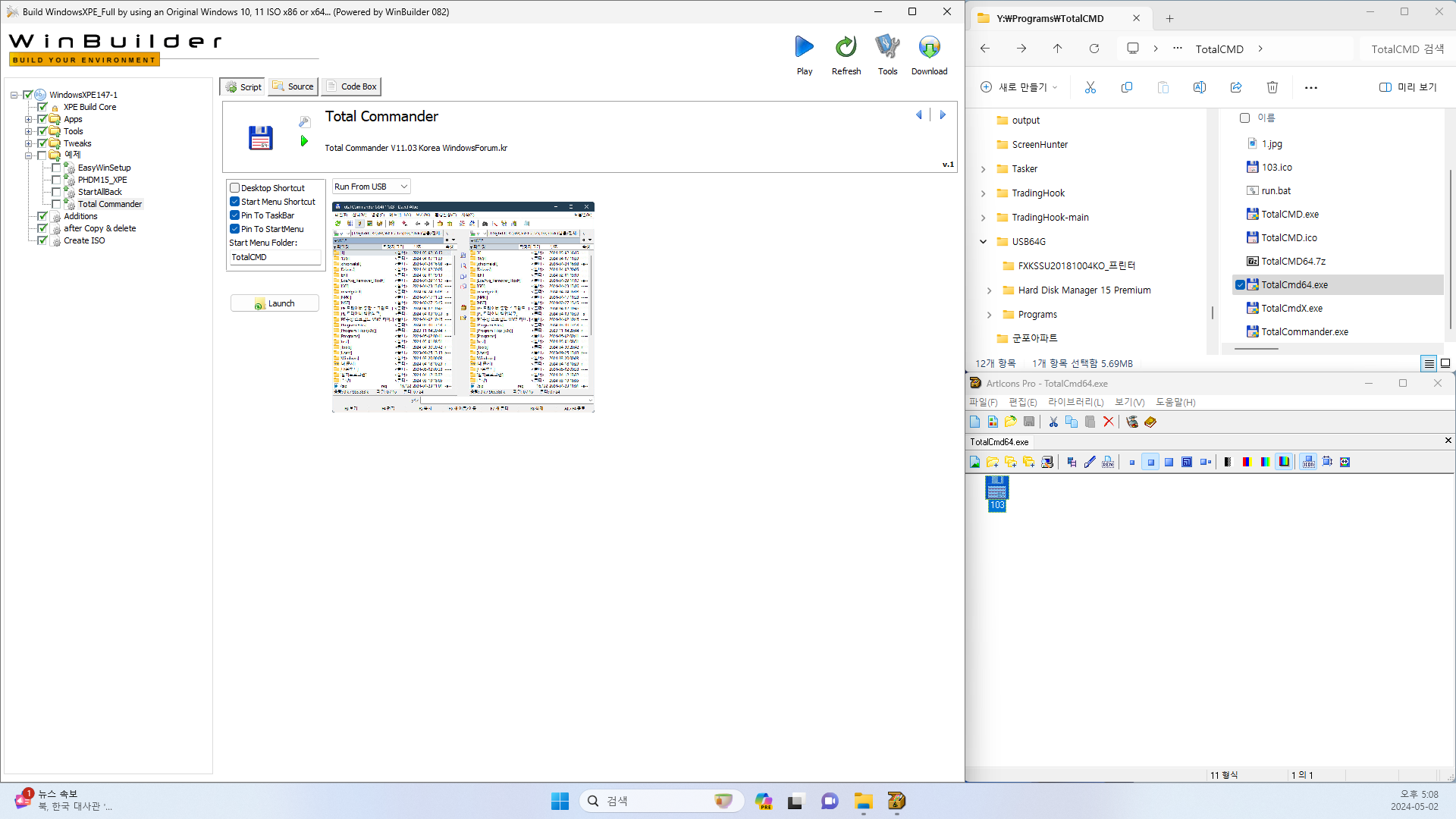Collapse the 예제 tree node

pos(28,155)
